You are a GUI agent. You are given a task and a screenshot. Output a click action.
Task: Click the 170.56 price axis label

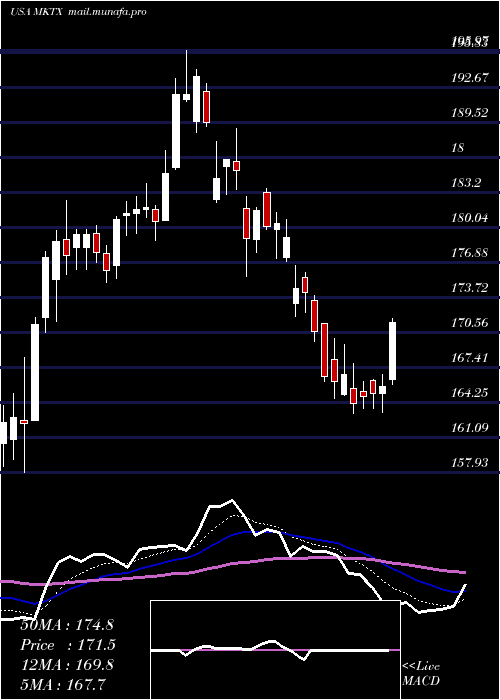click(x=469, y=323)
